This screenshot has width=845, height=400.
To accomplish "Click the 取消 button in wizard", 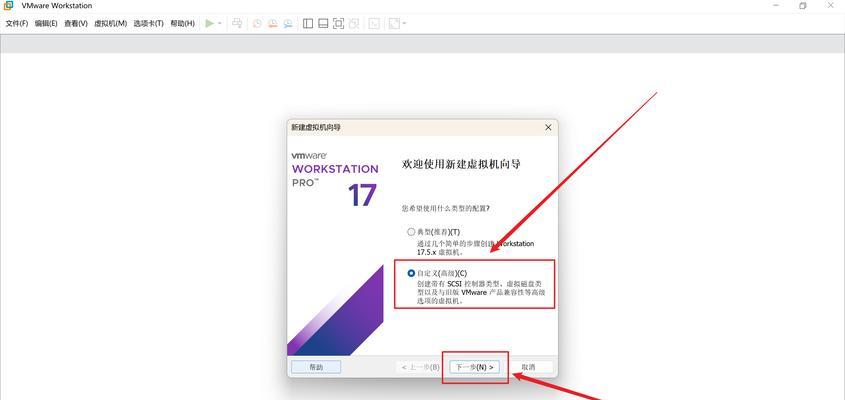I will (x=528, y=367).
